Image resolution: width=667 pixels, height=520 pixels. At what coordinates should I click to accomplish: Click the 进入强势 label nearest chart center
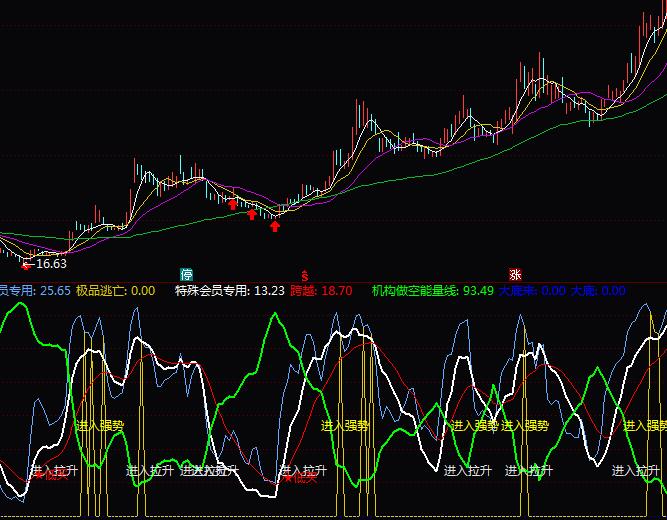click(345, 426)
